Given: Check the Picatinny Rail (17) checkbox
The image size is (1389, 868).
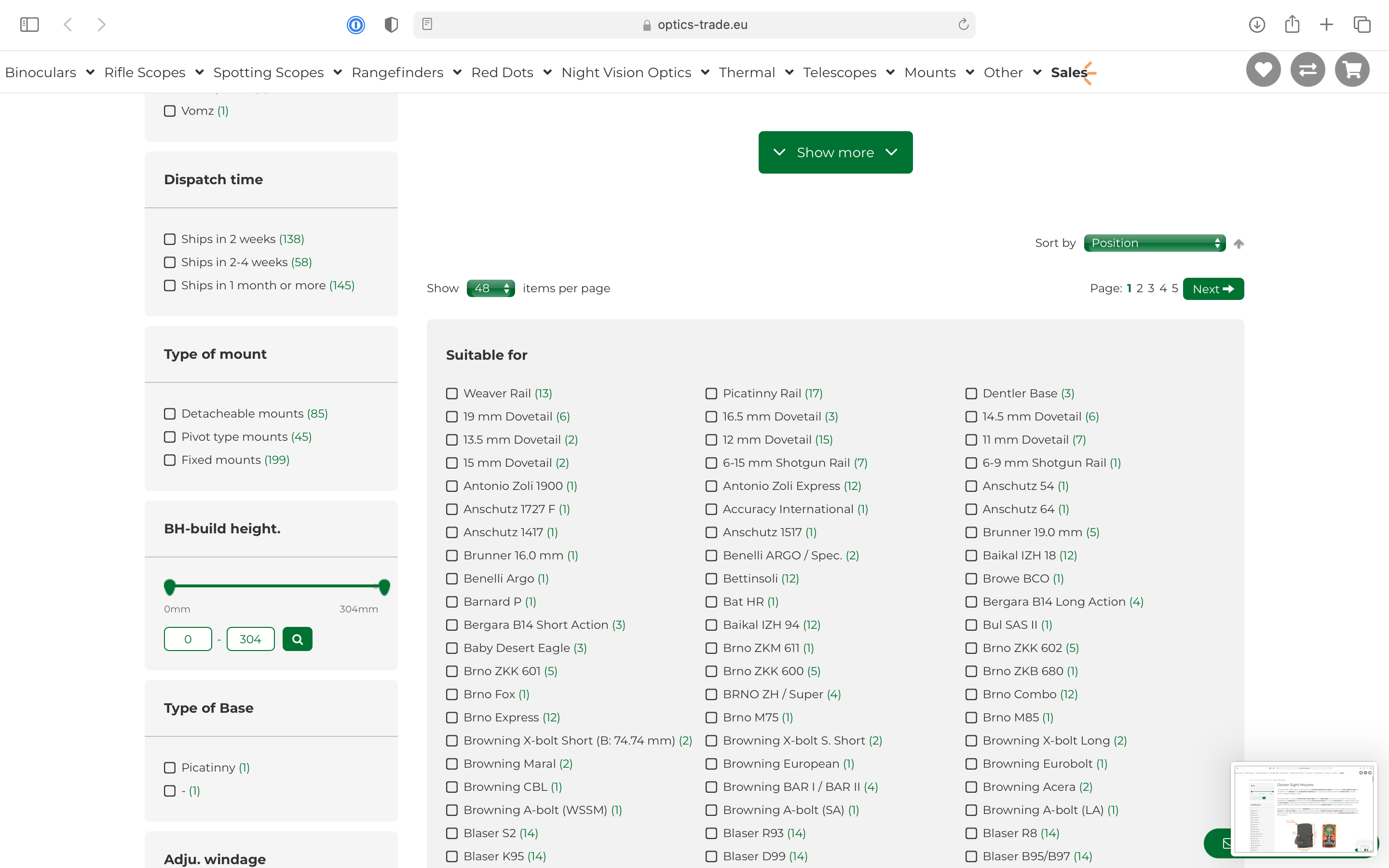Looking at the screenshot, I should click(x=712, y=393).
